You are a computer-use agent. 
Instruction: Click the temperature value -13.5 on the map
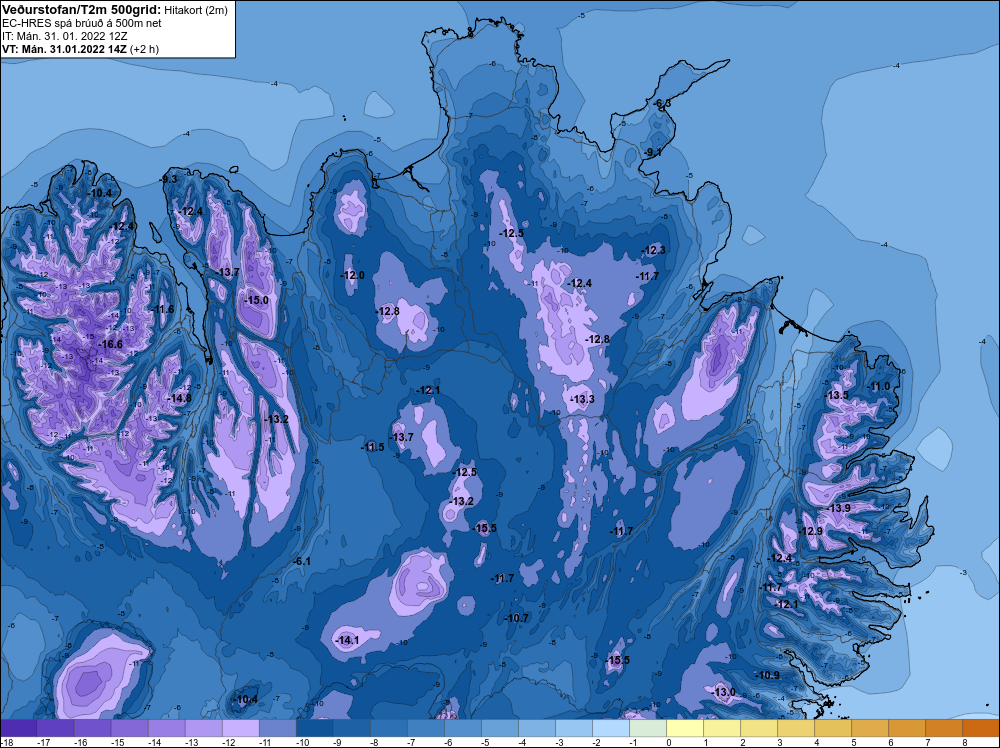coord(837,395)
